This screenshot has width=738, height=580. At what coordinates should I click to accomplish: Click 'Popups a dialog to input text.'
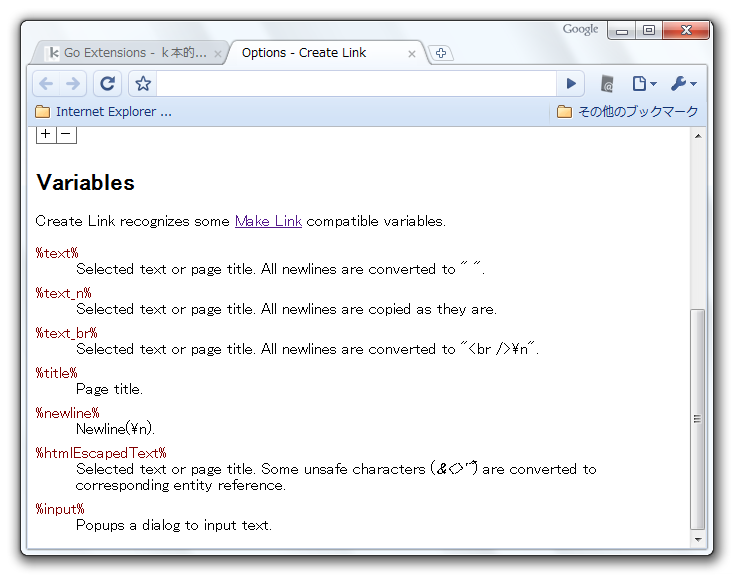[174, 525]
